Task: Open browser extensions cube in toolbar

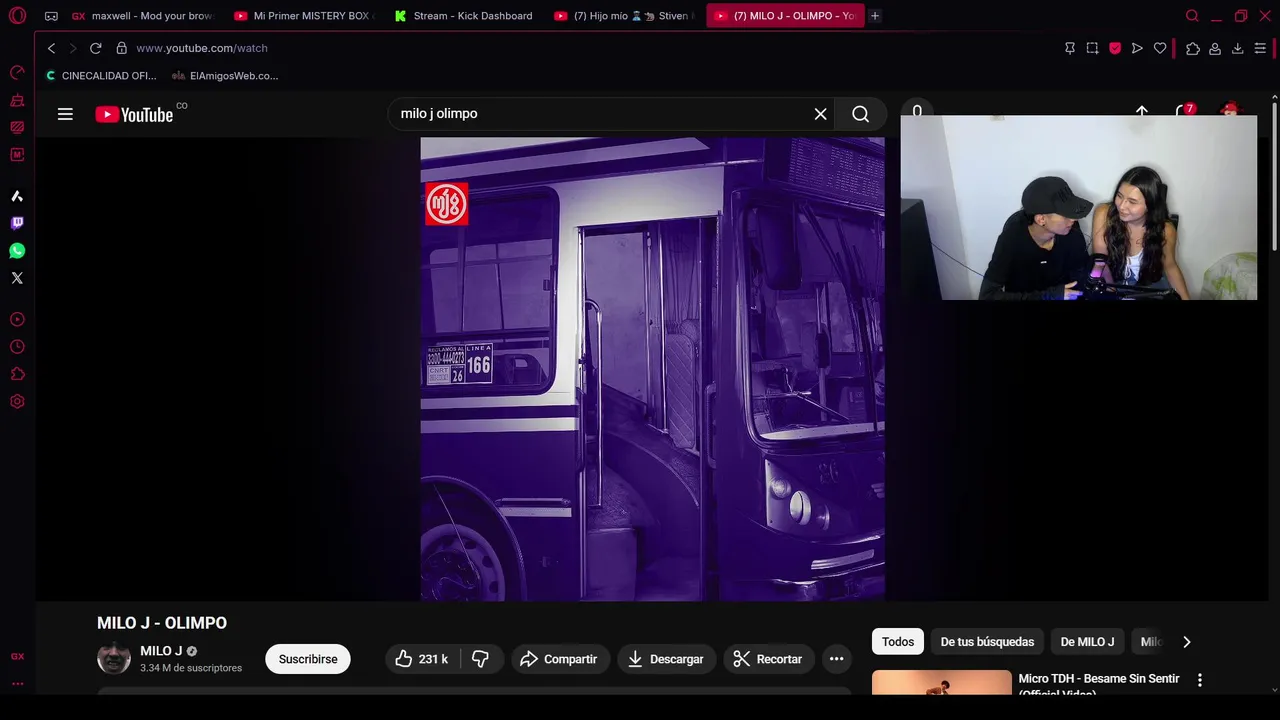Action: tap(1193, 48)
